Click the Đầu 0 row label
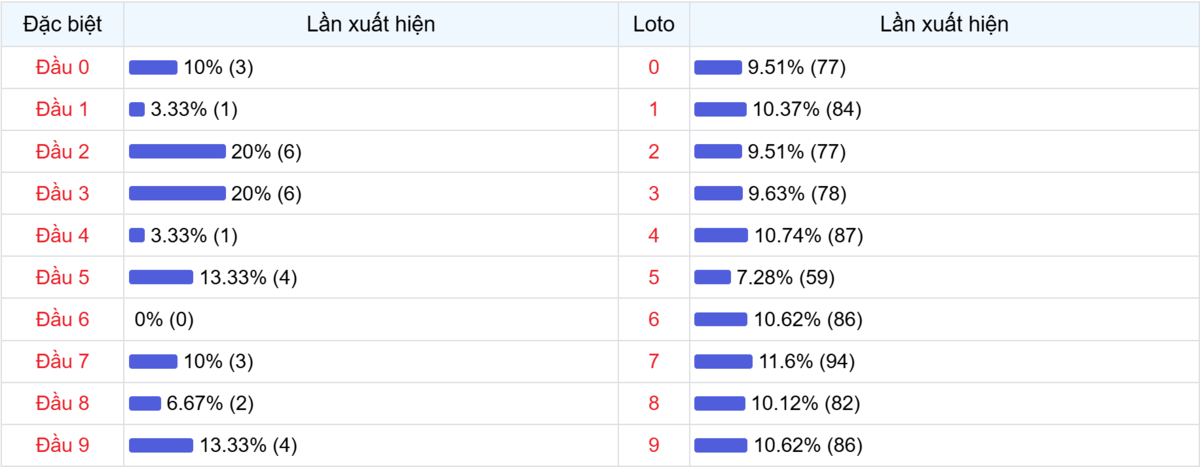This screenshot has height=467, width=1200. (62, 68)
